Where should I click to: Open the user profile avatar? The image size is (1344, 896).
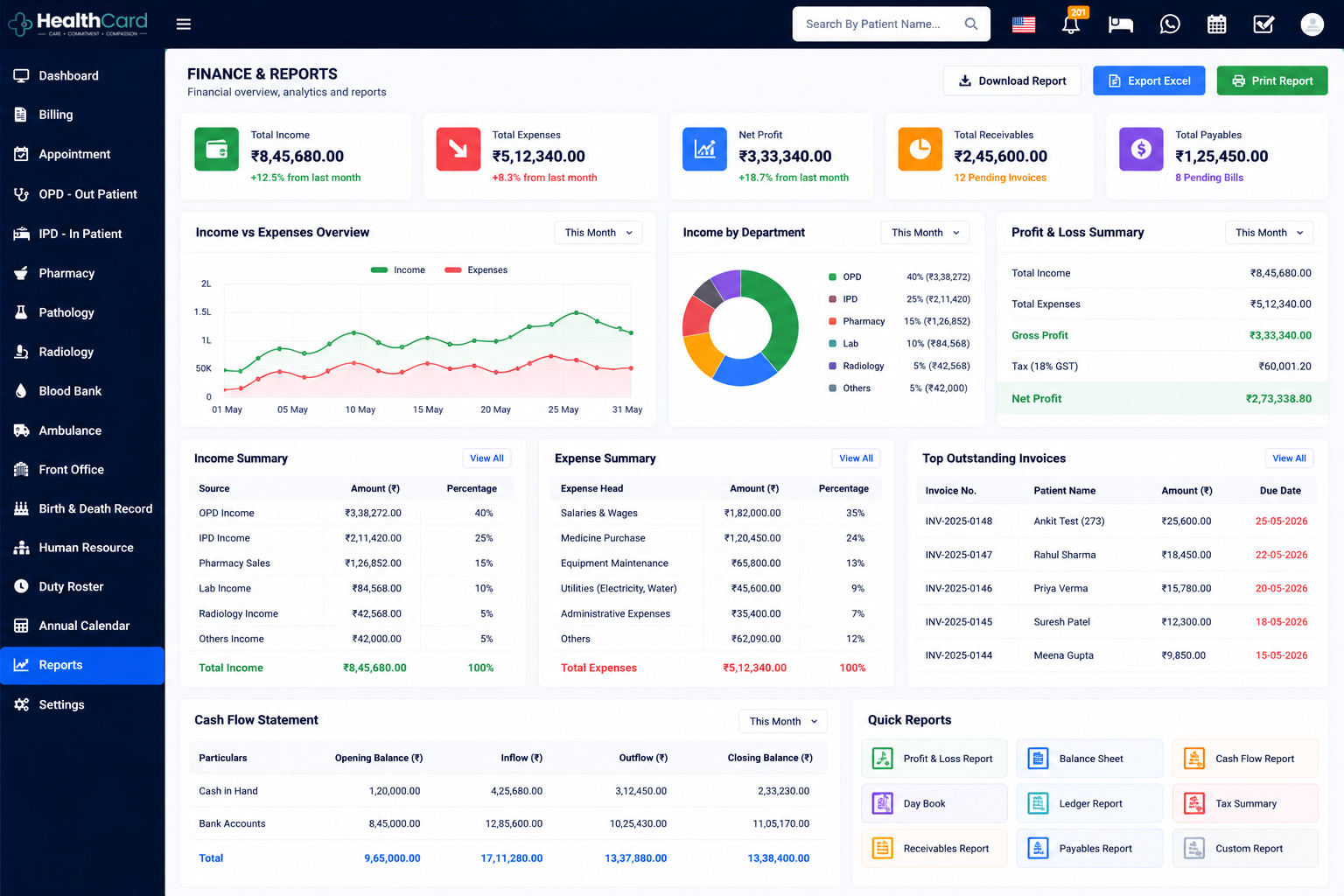[1312, 24]
